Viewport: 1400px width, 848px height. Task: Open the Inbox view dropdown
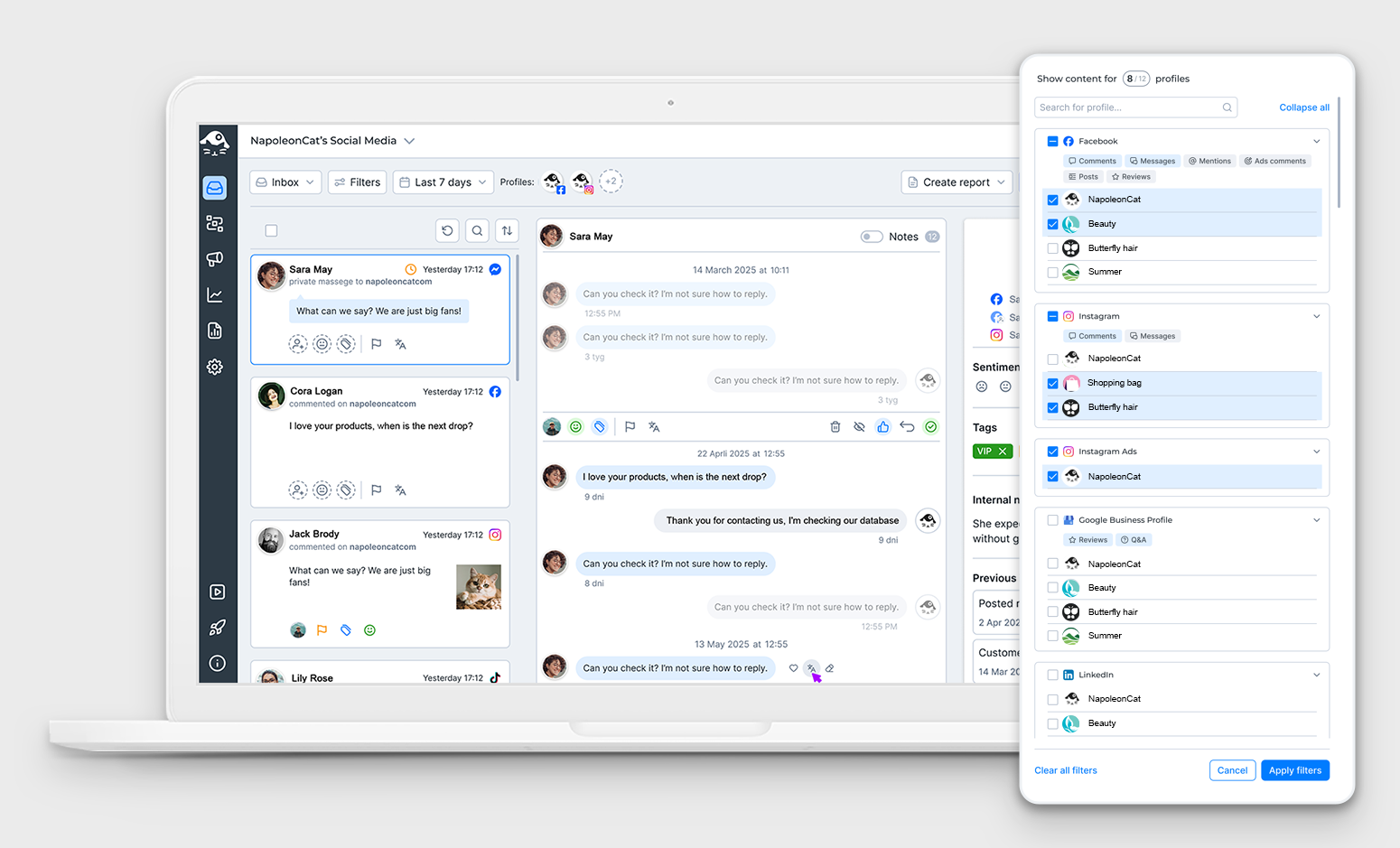pyautogui.click(x=285, y=182)
